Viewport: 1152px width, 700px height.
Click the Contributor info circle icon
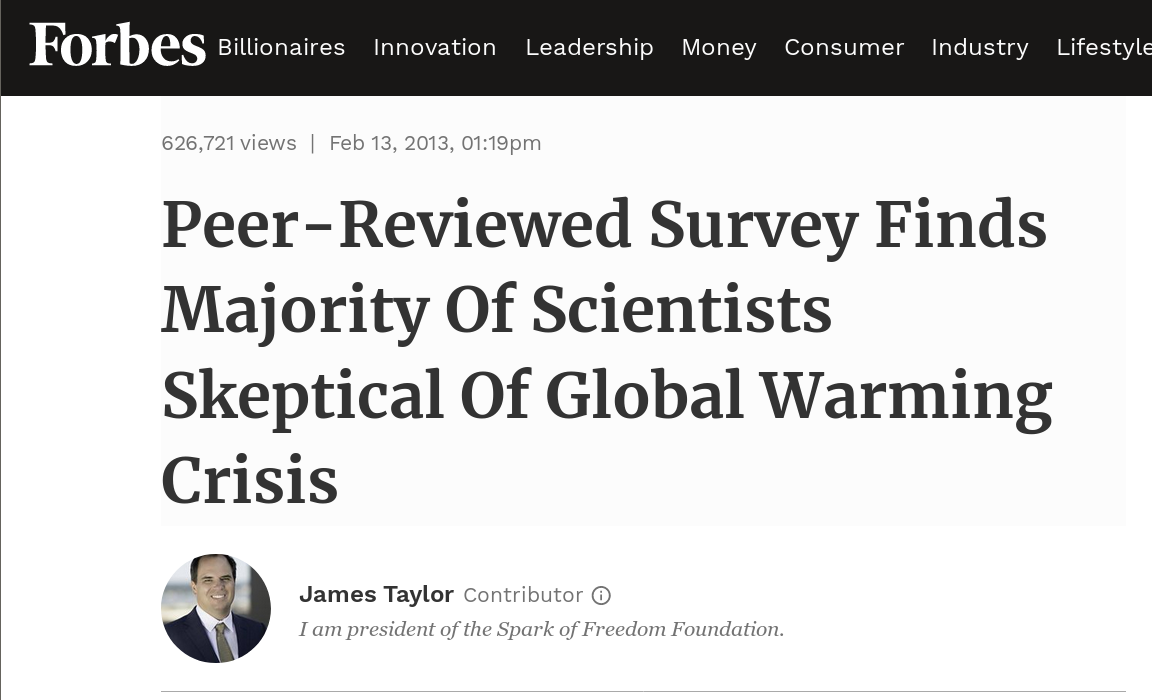[601, 595]
